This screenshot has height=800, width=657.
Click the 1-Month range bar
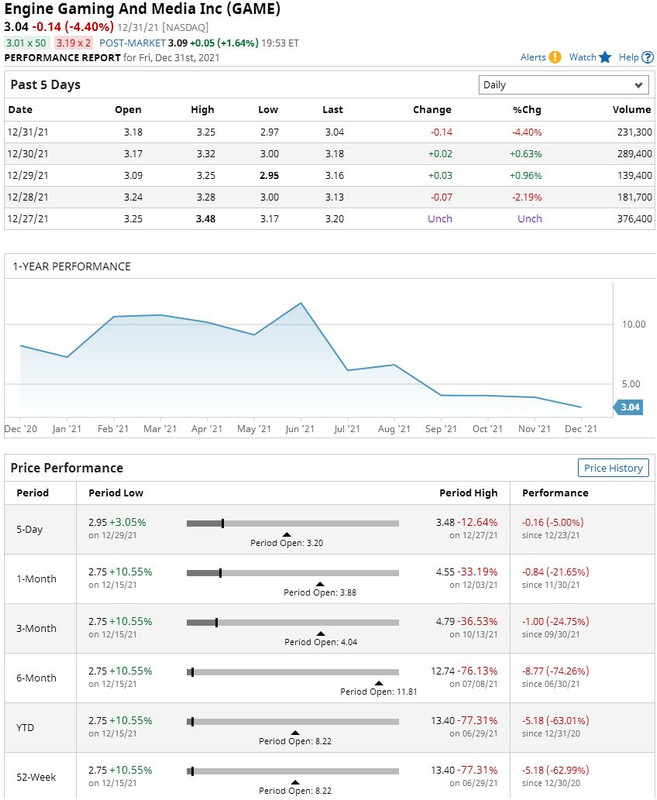pos(293,573)
